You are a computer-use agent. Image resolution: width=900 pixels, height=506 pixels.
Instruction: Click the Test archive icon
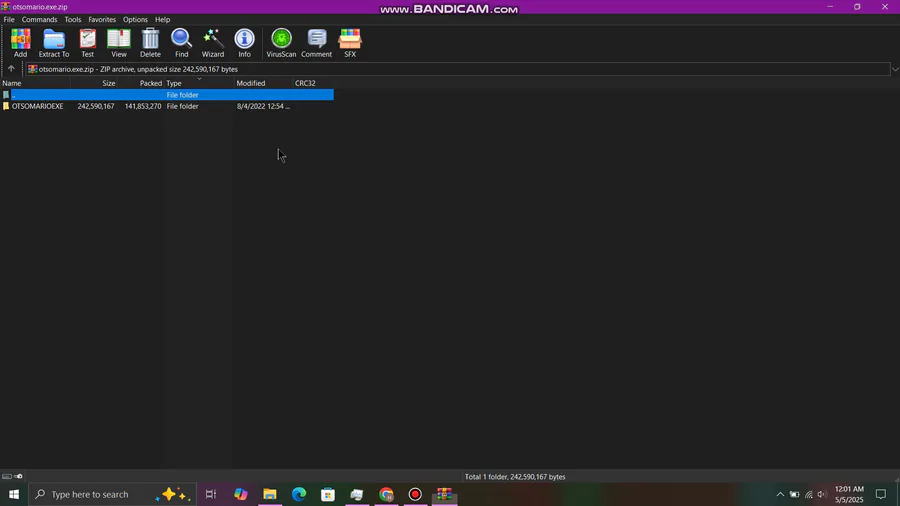coord(87,43)
